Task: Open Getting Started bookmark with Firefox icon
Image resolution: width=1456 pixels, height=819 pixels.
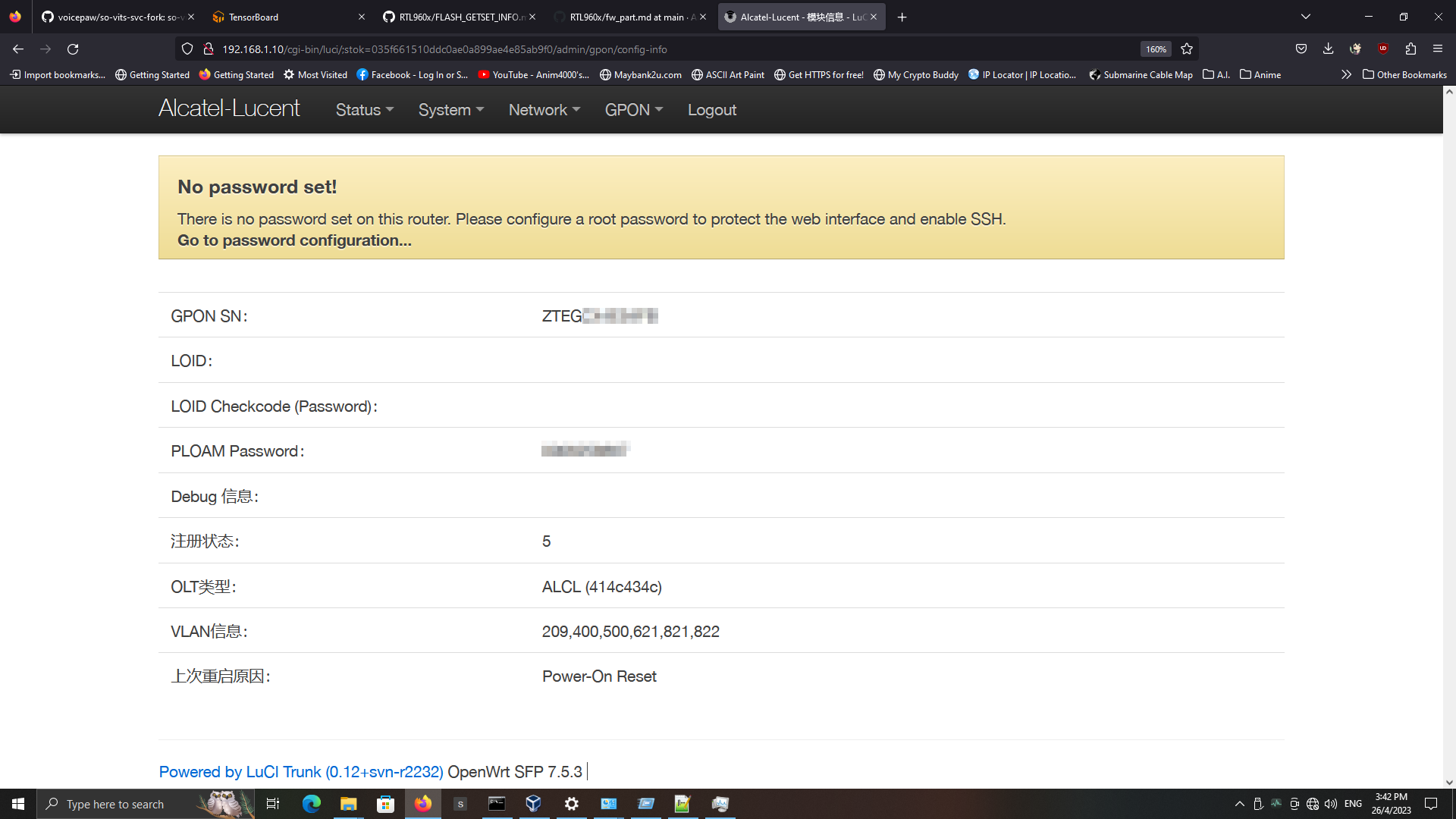Action: [x=237, y=74]
